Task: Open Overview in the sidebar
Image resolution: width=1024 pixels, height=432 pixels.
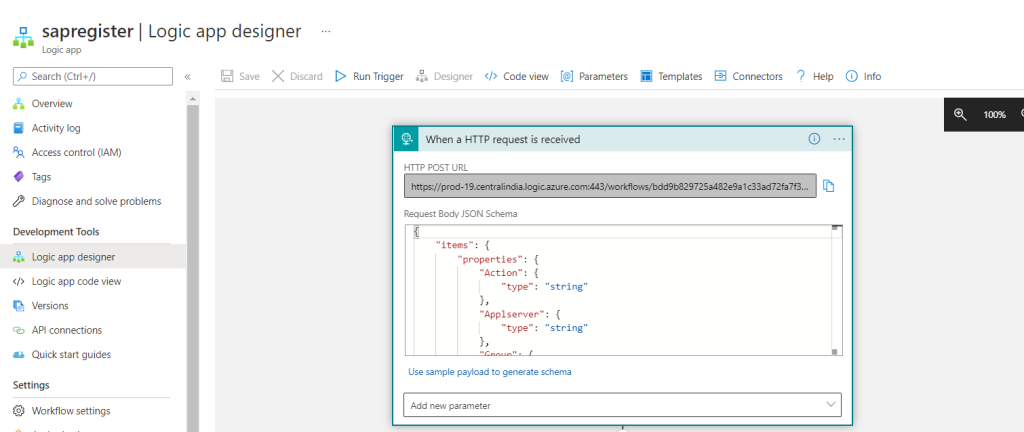Action: (x=52, y=104)
